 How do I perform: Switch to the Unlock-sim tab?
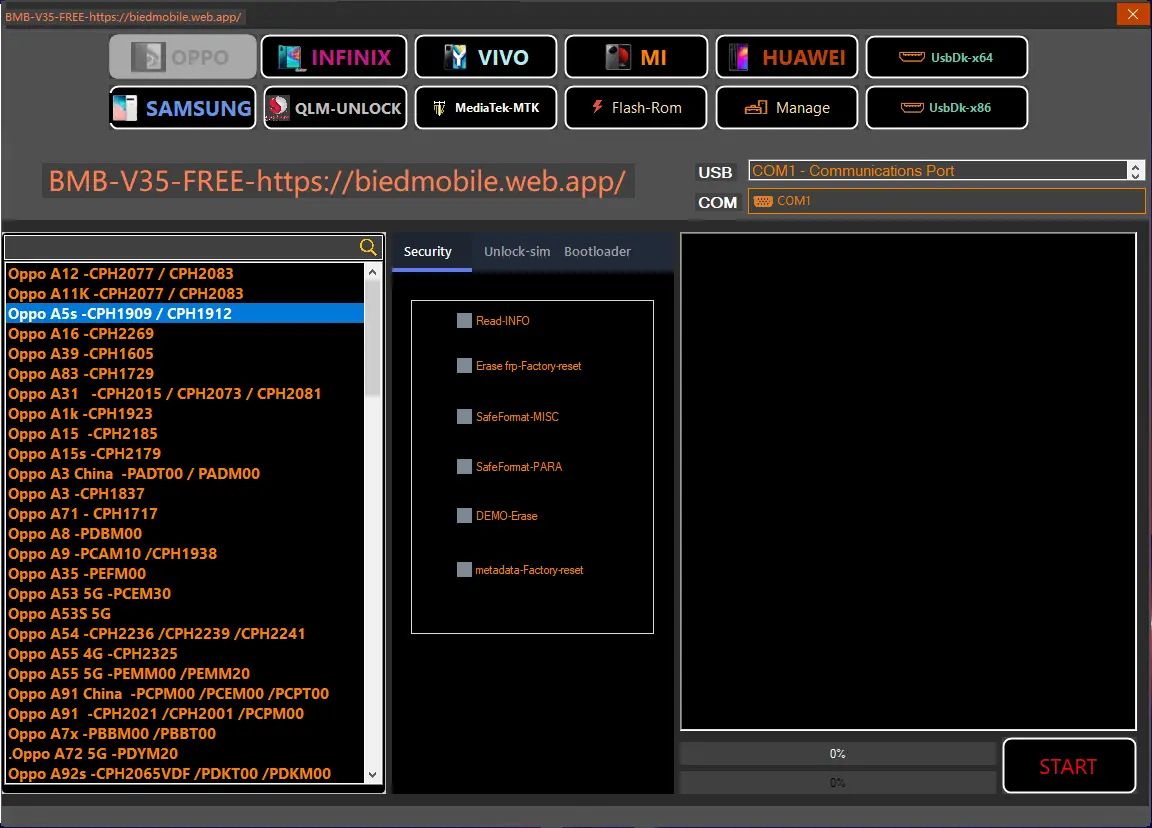tap(516, 251)
